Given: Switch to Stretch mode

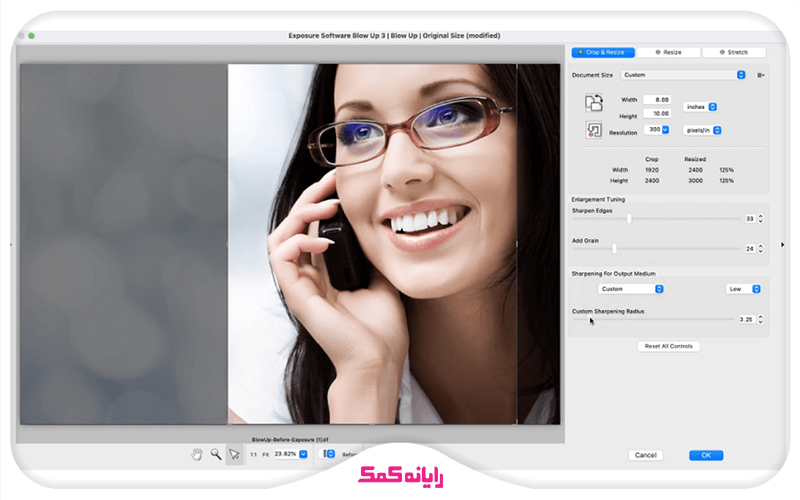Looking at the screenshot, I should coord(734,52).
